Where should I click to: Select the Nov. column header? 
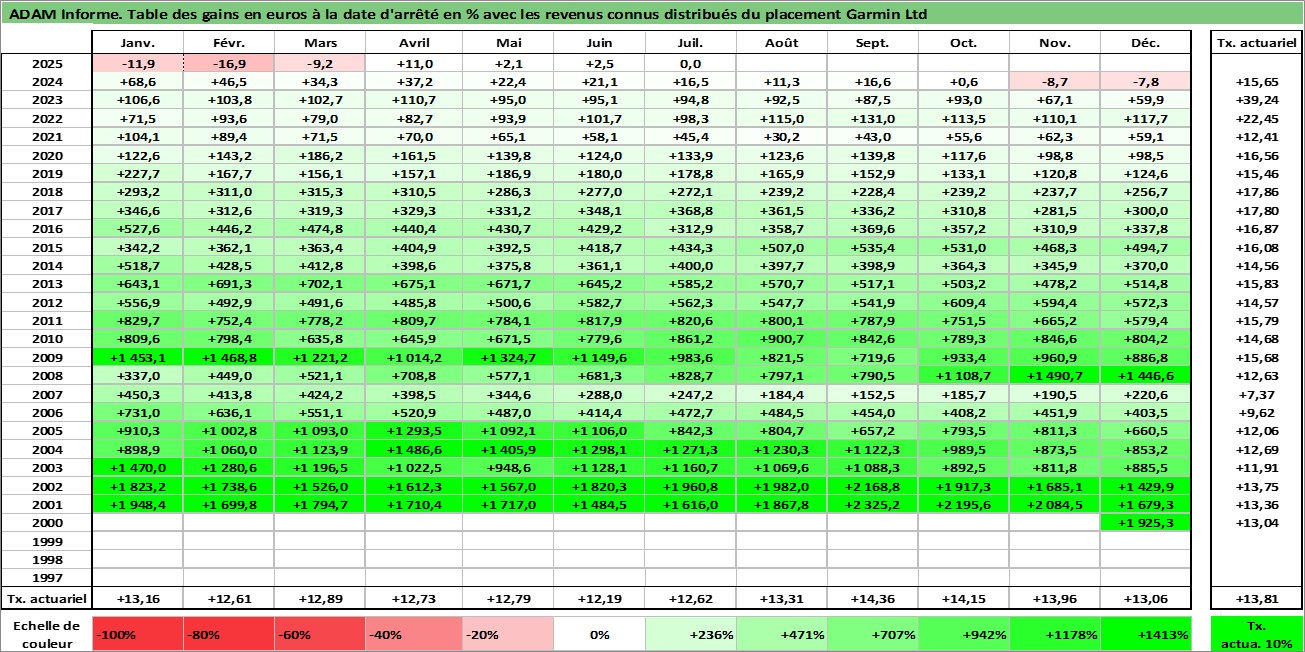coord(1055,43)
